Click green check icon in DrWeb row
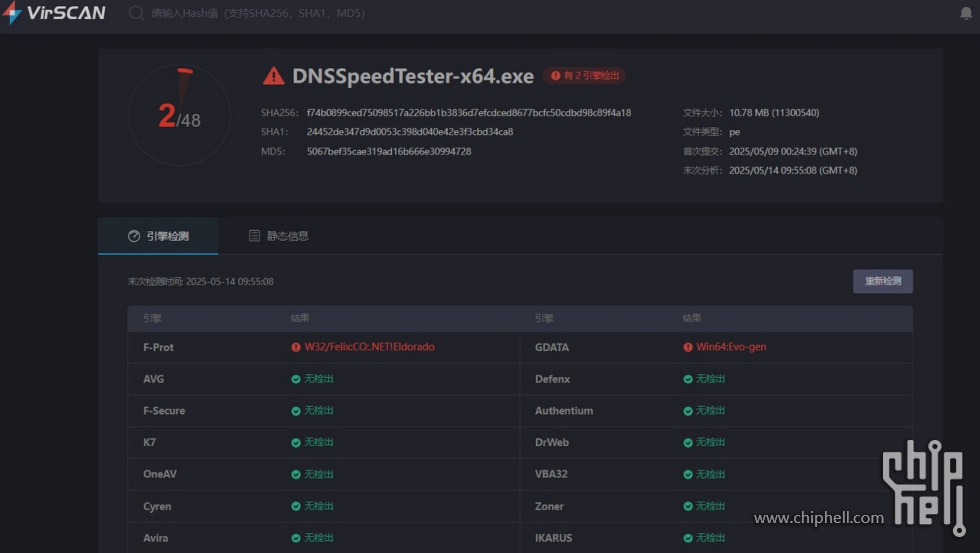The image size is (980, 553). 688,442
